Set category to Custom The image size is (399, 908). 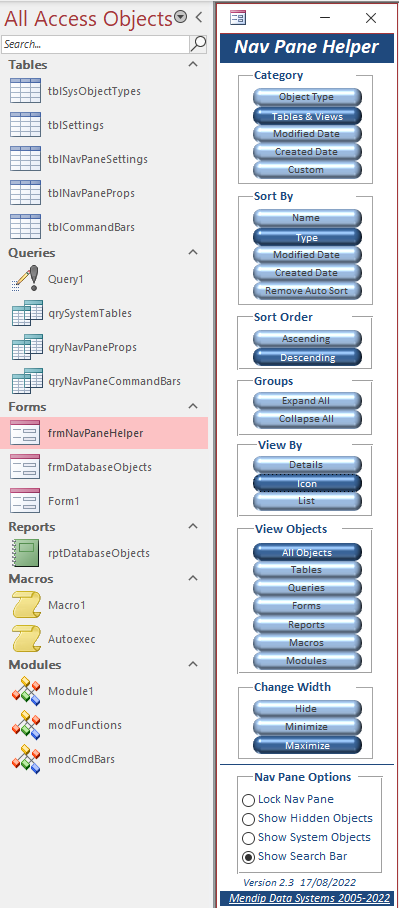pyautogui.click(x=307, y=170)
